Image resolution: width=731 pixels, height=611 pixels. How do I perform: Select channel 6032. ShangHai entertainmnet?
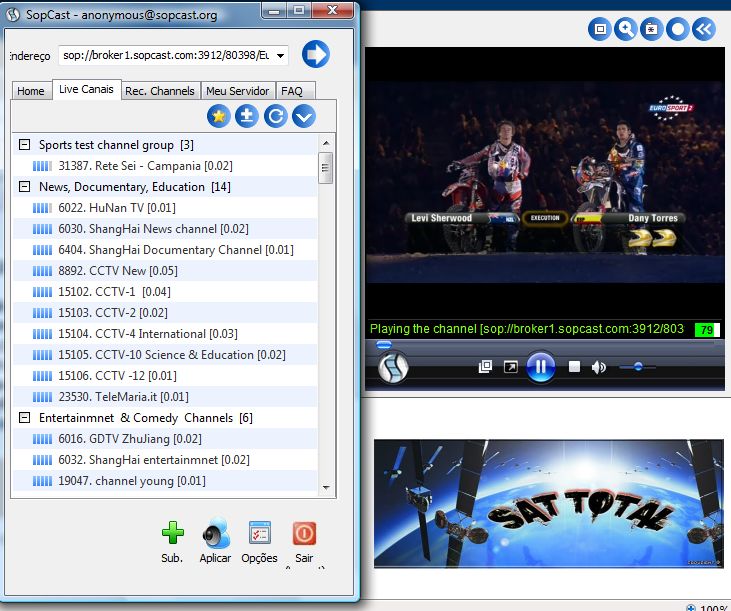tap(165, 460)
